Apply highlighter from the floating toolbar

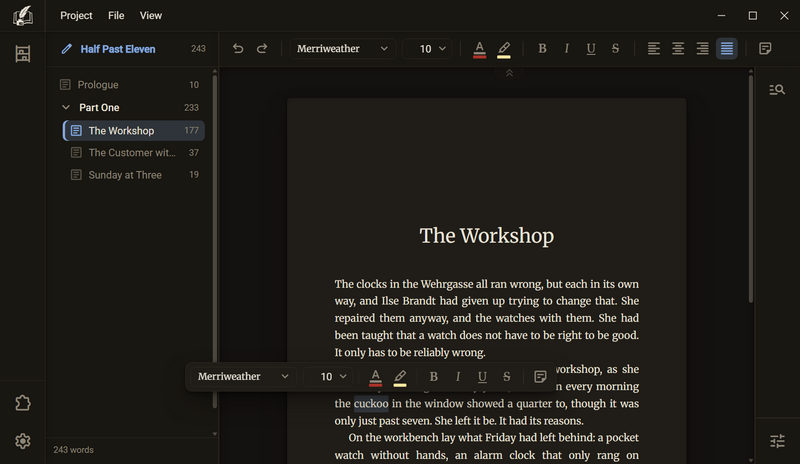400,377
